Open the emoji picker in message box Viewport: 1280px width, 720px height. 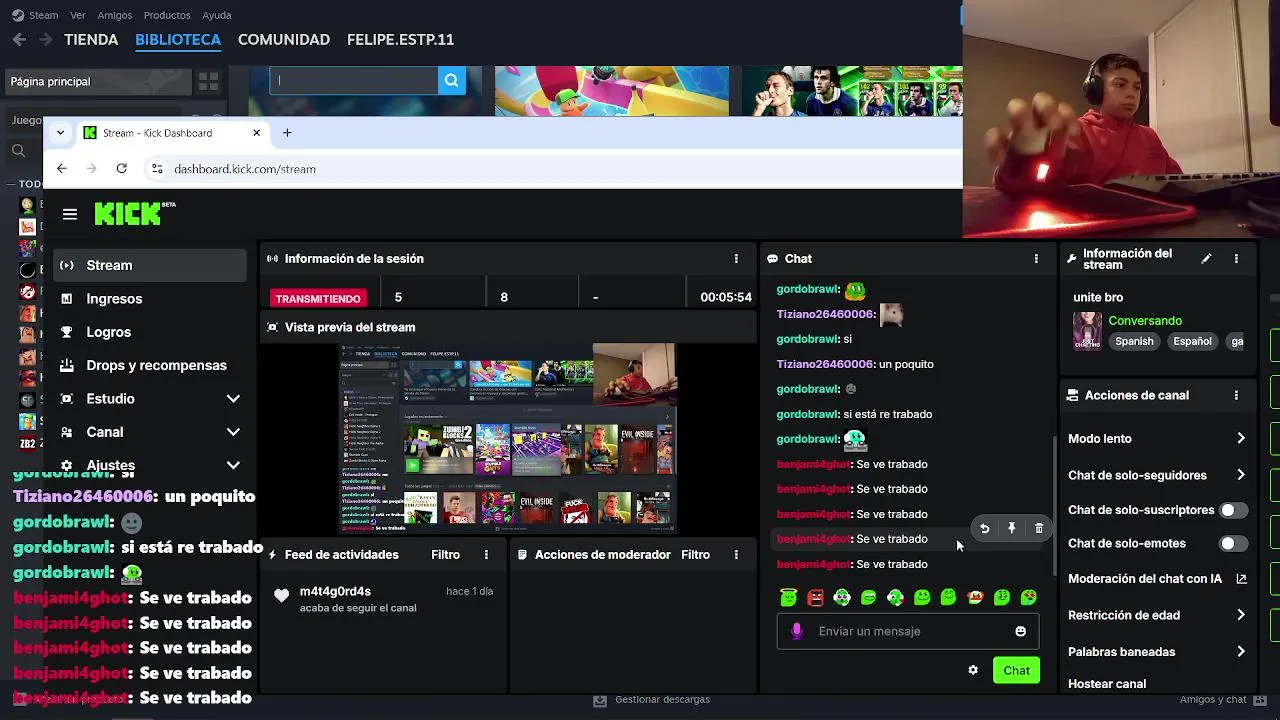point(1020,631)
